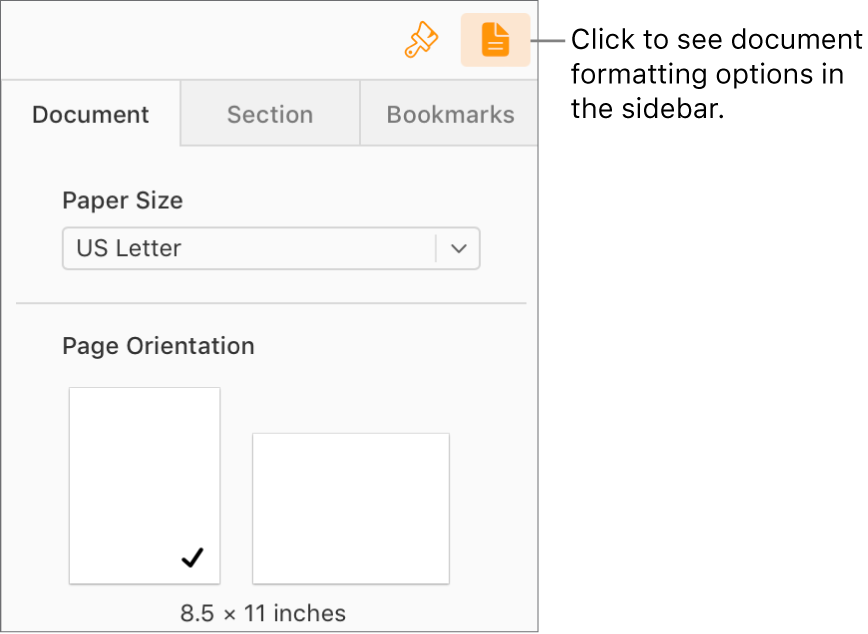Switch to the Document tab
The height and width of the screenshot is (634, 868).
click(x=91, y=114)
